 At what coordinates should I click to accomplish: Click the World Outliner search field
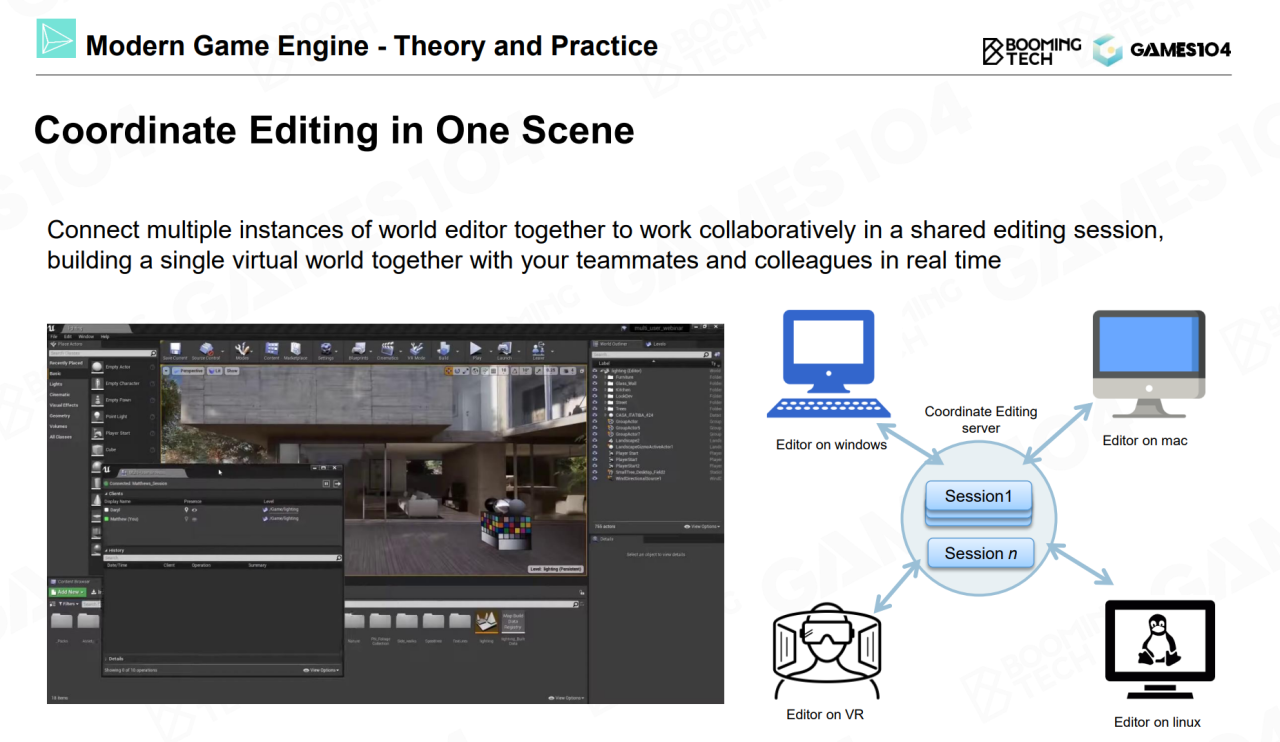click(650, 353)
